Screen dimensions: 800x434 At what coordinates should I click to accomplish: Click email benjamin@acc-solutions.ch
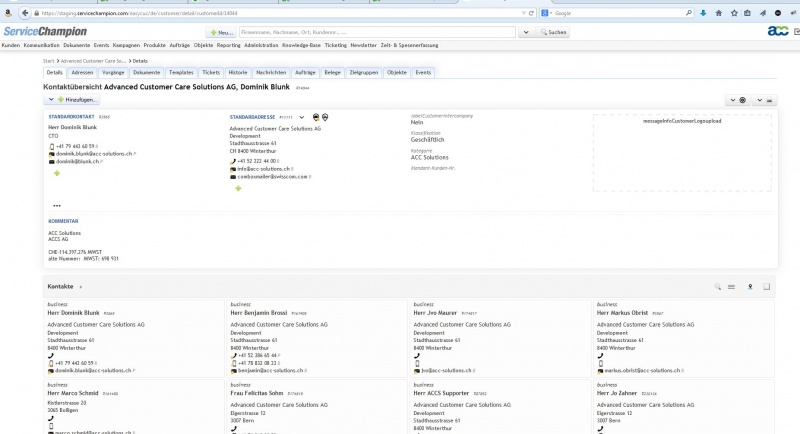point(270,371)
